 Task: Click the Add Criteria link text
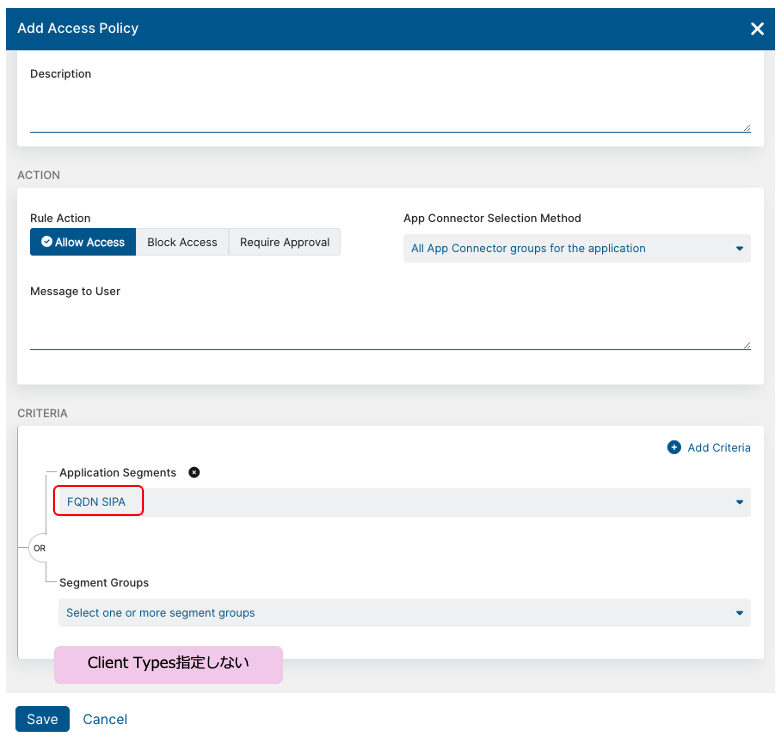718,448
